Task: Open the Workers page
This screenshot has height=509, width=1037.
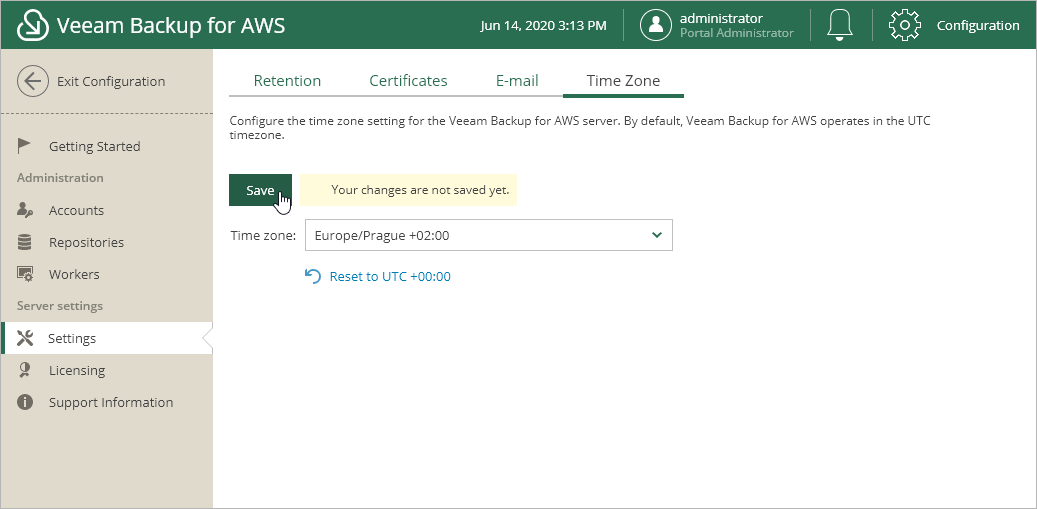Action: point(74,274)
